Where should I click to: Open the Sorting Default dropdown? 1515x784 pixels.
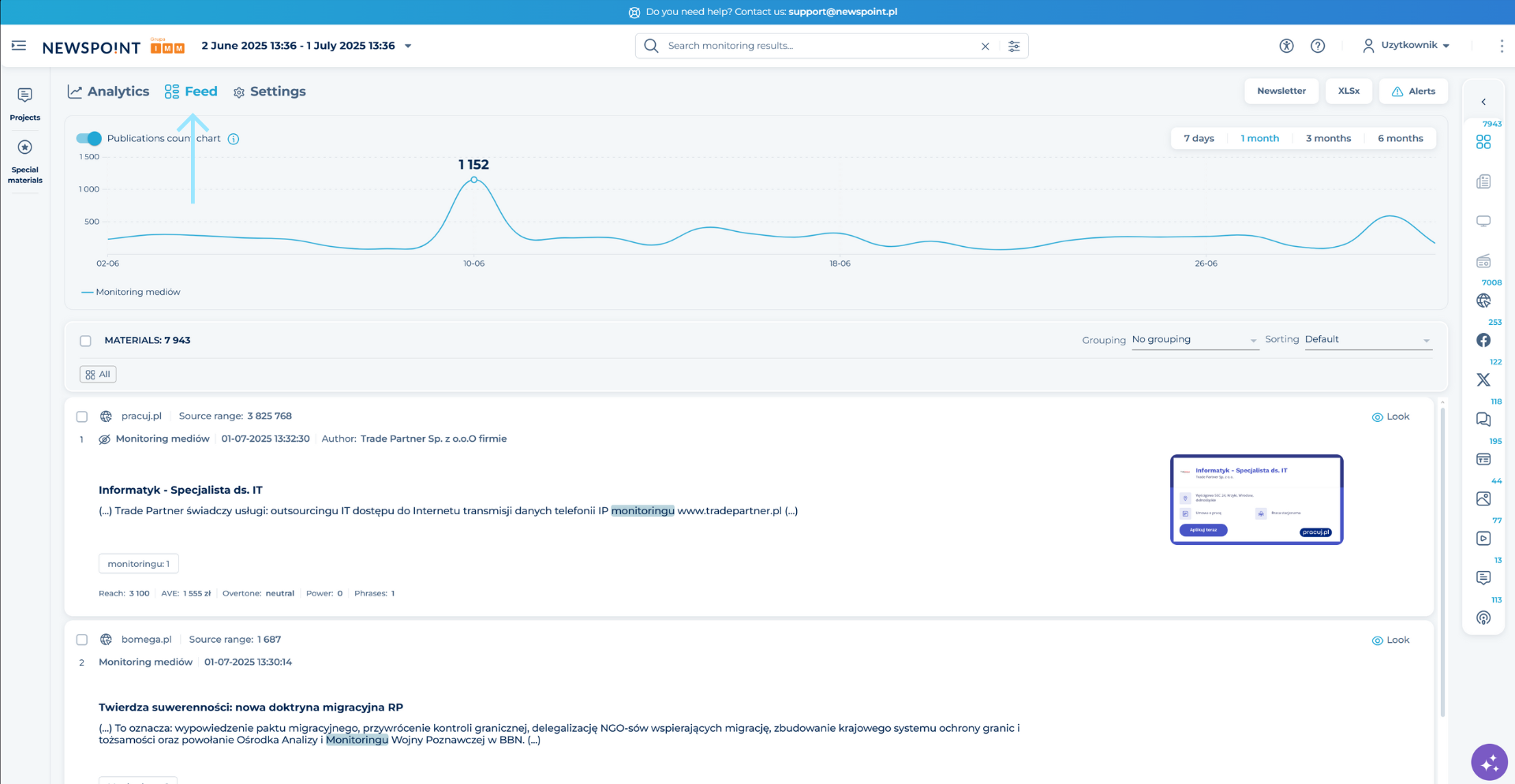tap(1367, 340)
